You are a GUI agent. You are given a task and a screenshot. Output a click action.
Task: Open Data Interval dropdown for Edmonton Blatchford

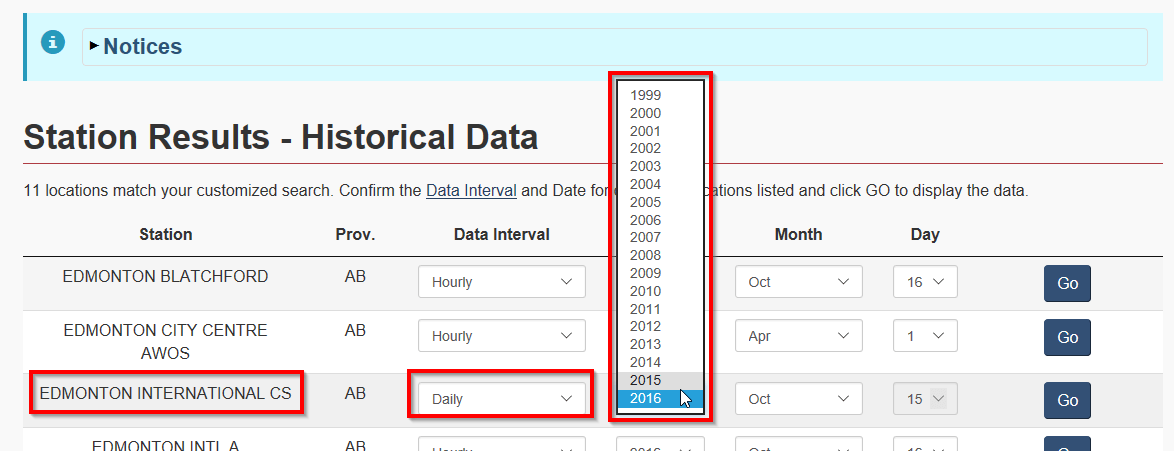pos(501,282)
